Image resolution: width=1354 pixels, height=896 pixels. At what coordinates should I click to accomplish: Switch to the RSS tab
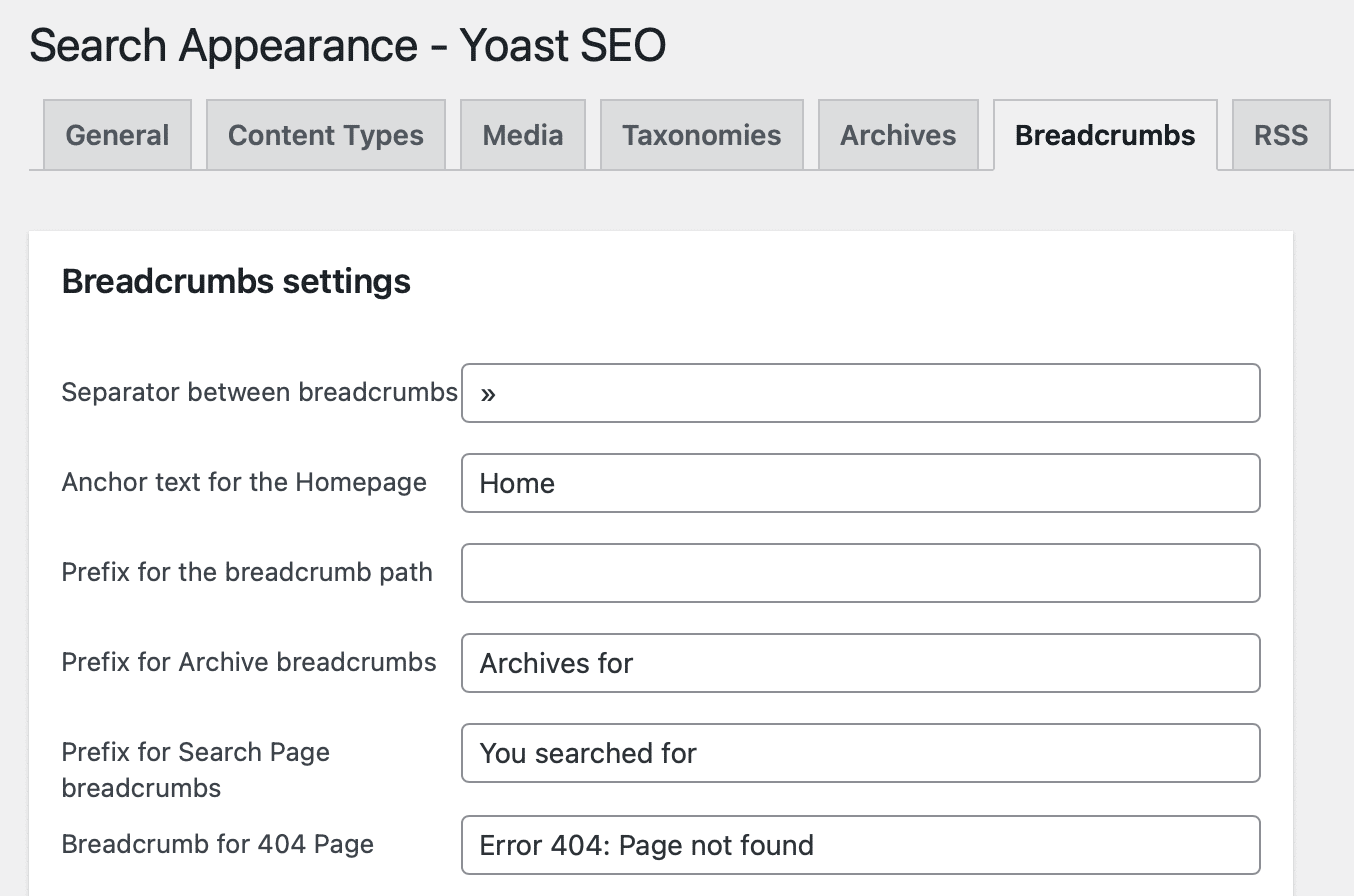coord(1280,135)
